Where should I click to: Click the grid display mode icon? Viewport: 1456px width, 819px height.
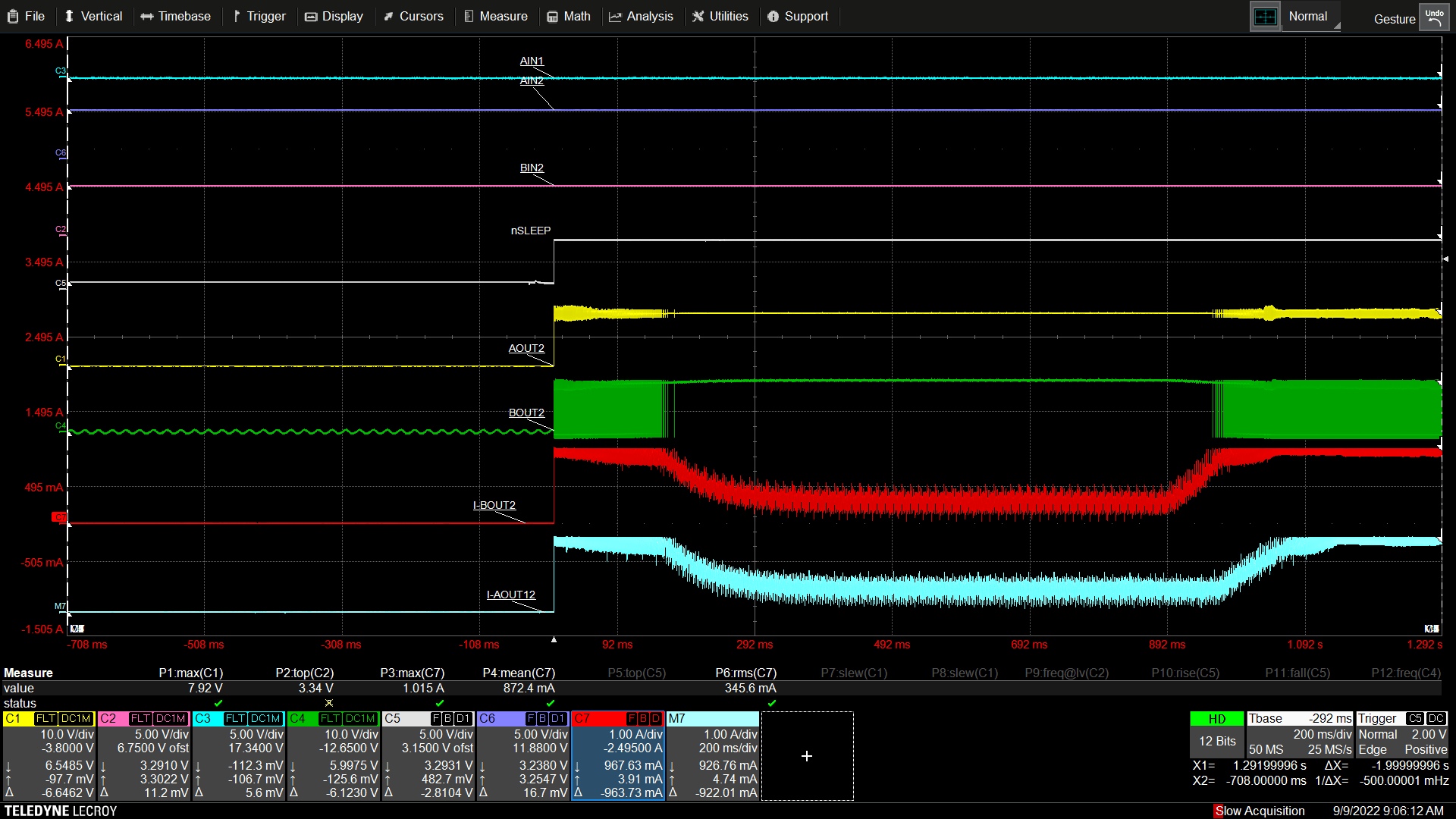coord(1265,17)
